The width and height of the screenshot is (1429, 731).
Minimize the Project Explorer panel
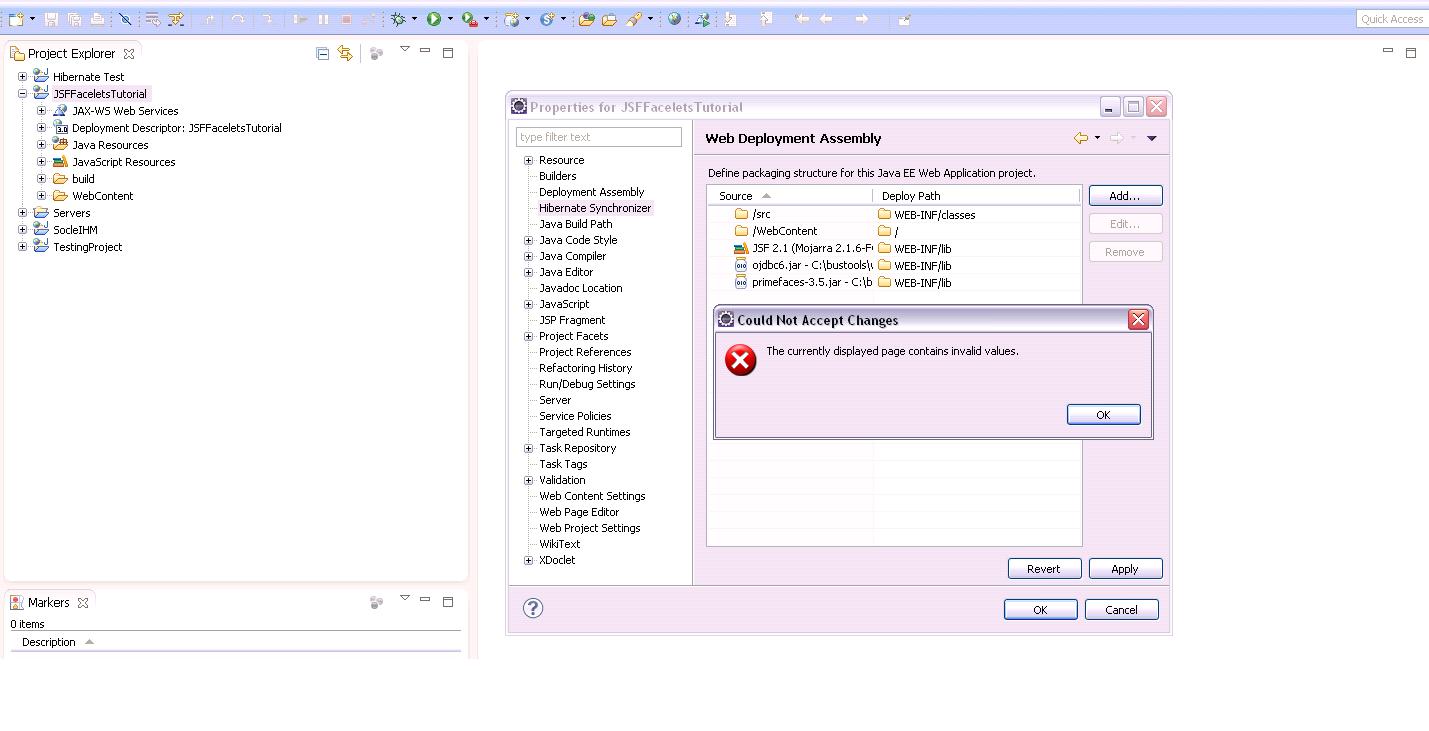click(x=425, y=50)
